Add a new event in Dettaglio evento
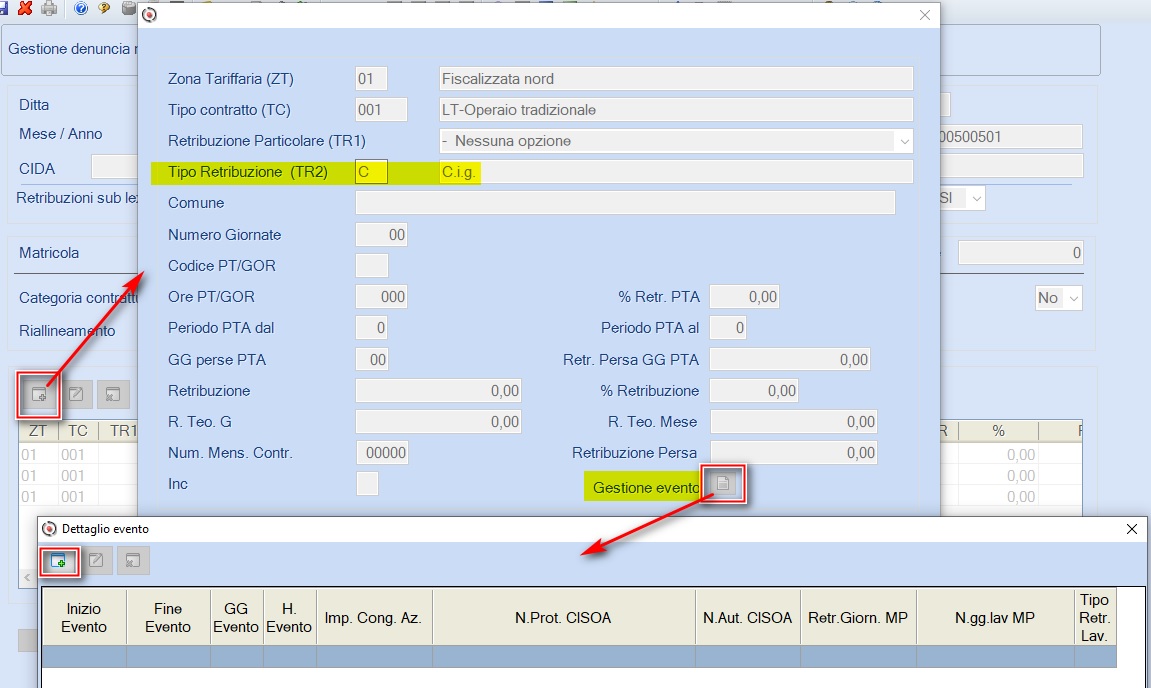Image resolution: width=1151 pixels, height=688 pixels. coord(59,562)
